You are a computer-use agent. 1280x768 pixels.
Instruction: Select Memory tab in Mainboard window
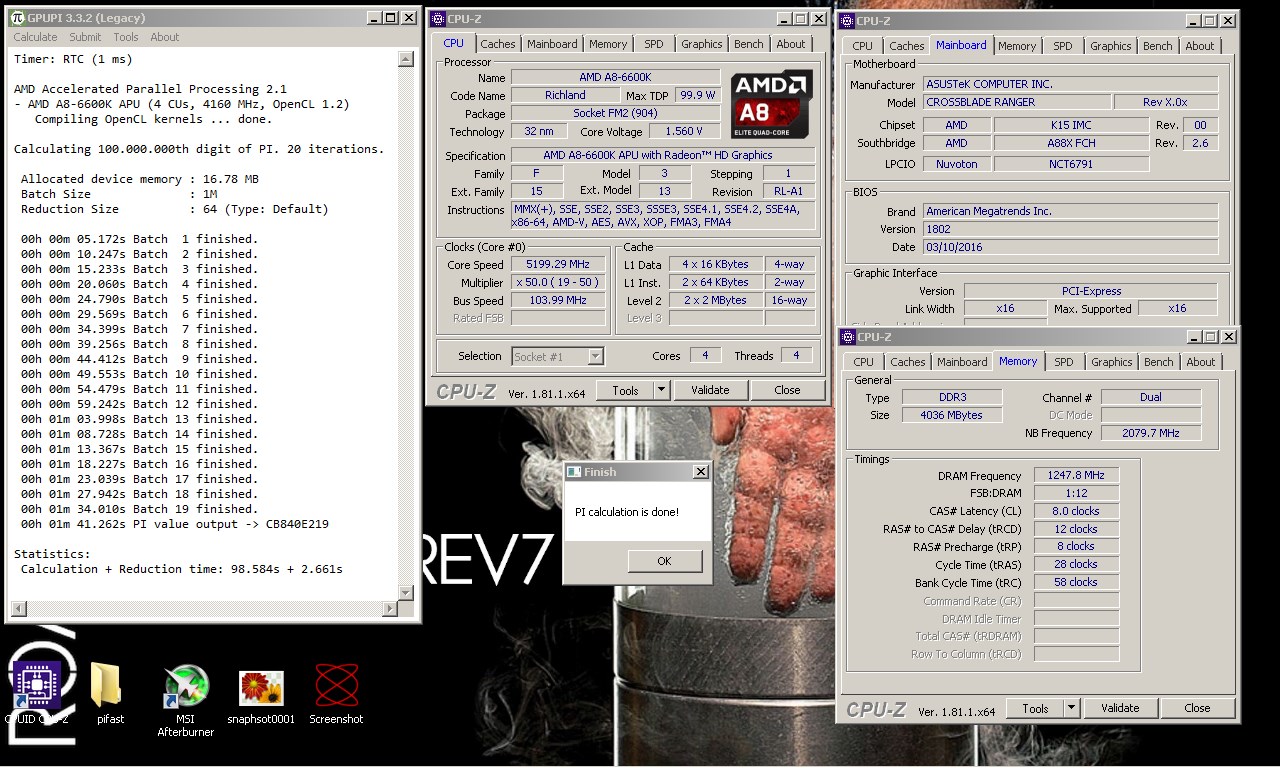[1017, 46]
